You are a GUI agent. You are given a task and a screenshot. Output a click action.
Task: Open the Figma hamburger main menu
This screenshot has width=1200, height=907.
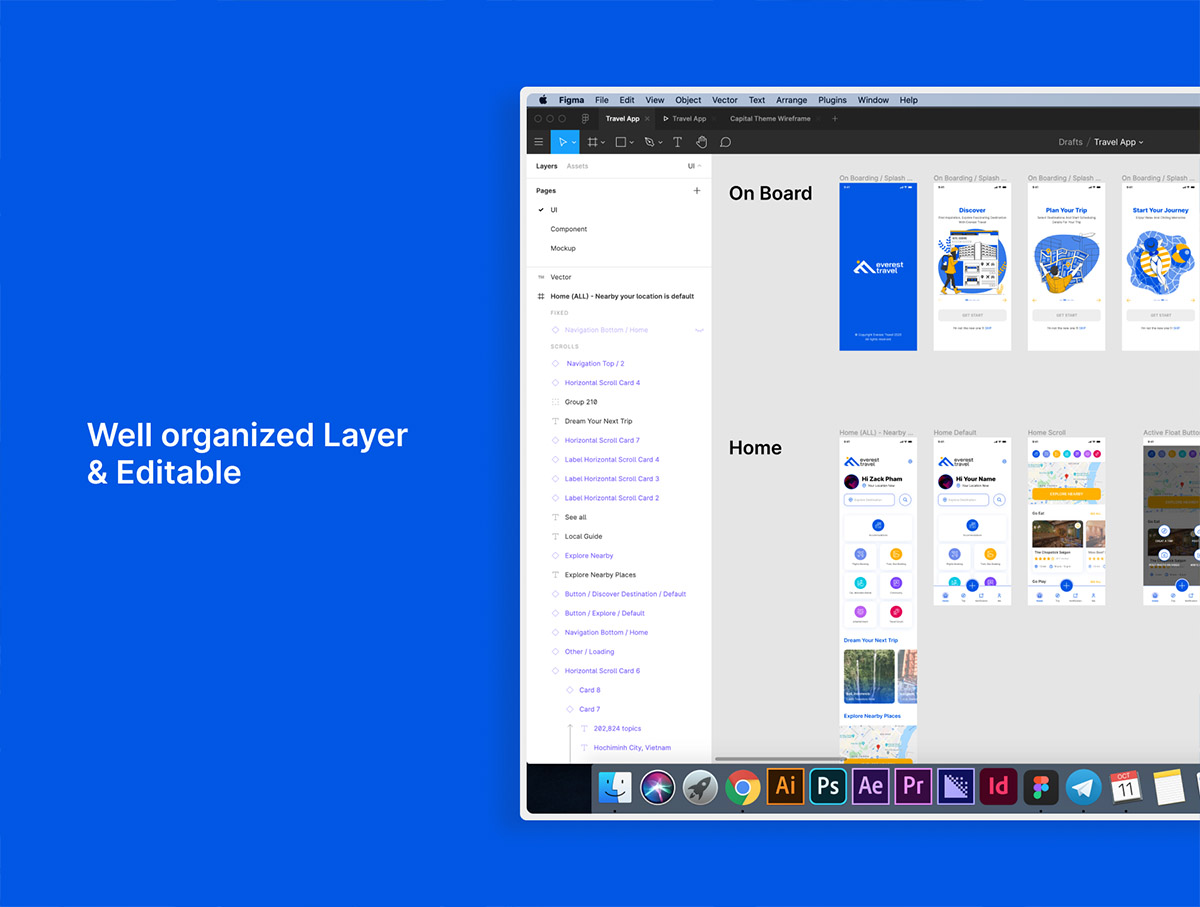point(539,142)
